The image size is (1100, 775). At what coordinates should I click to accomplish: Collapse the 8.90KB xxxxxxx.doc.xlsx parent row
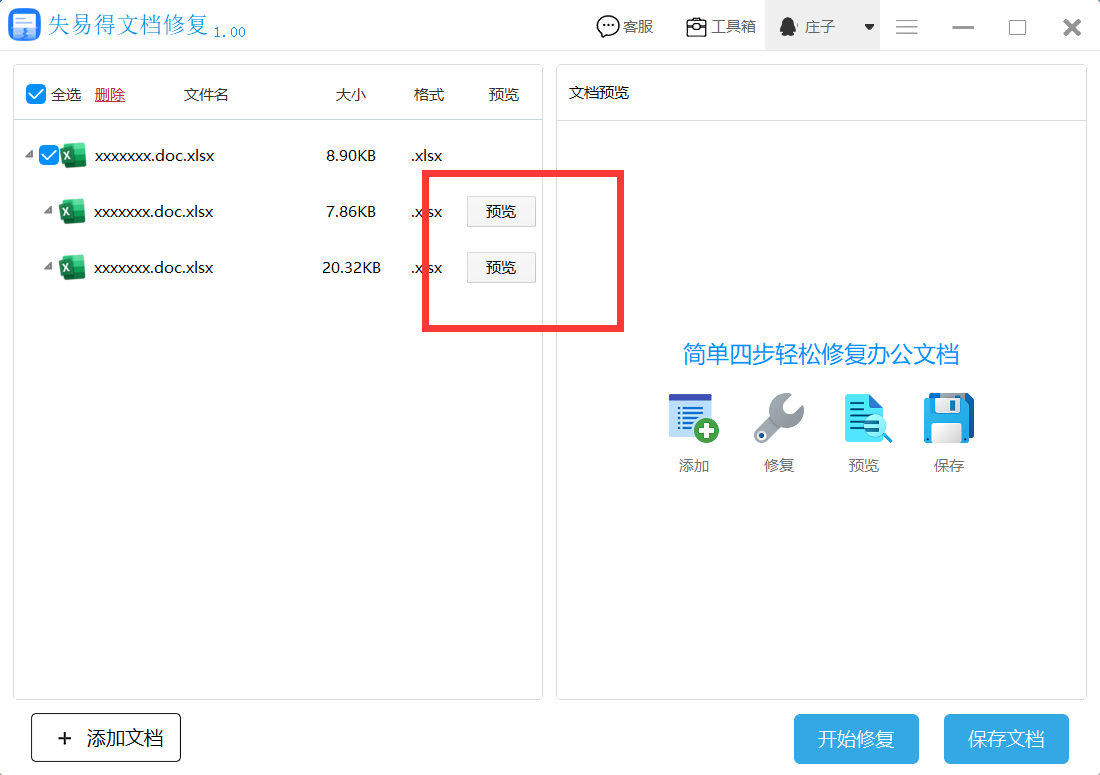tap(29, 154)
